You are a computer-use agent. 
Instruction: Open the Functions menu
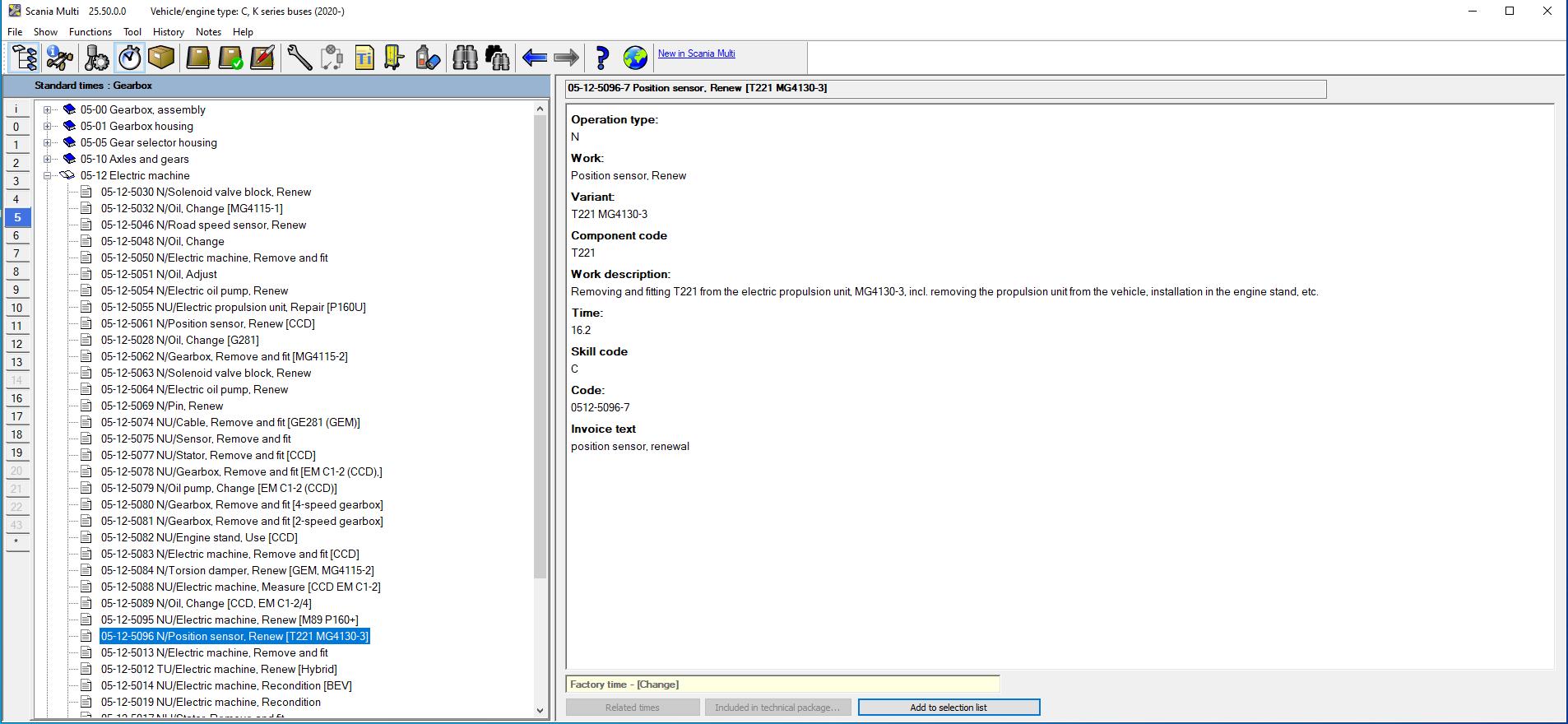[90, 32]
